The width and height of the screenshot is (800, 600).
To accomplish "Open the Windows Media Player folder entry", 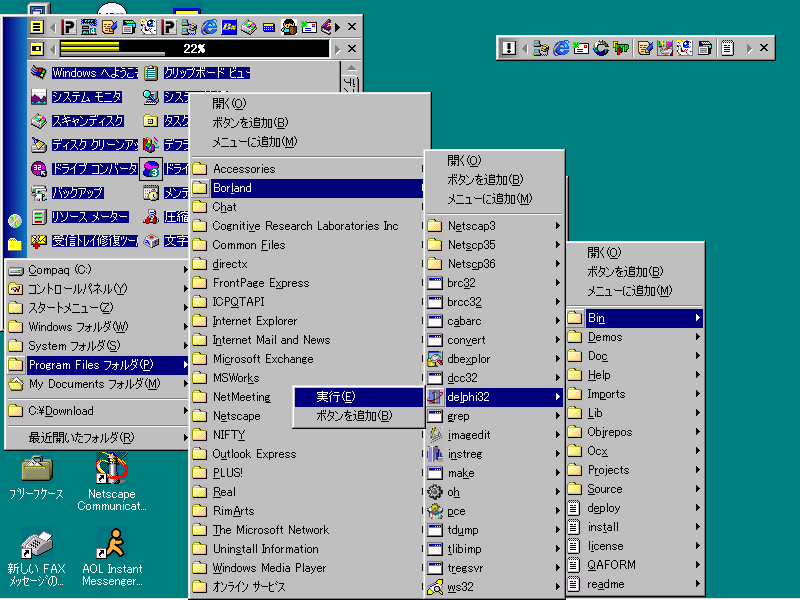I will [308, 568].
